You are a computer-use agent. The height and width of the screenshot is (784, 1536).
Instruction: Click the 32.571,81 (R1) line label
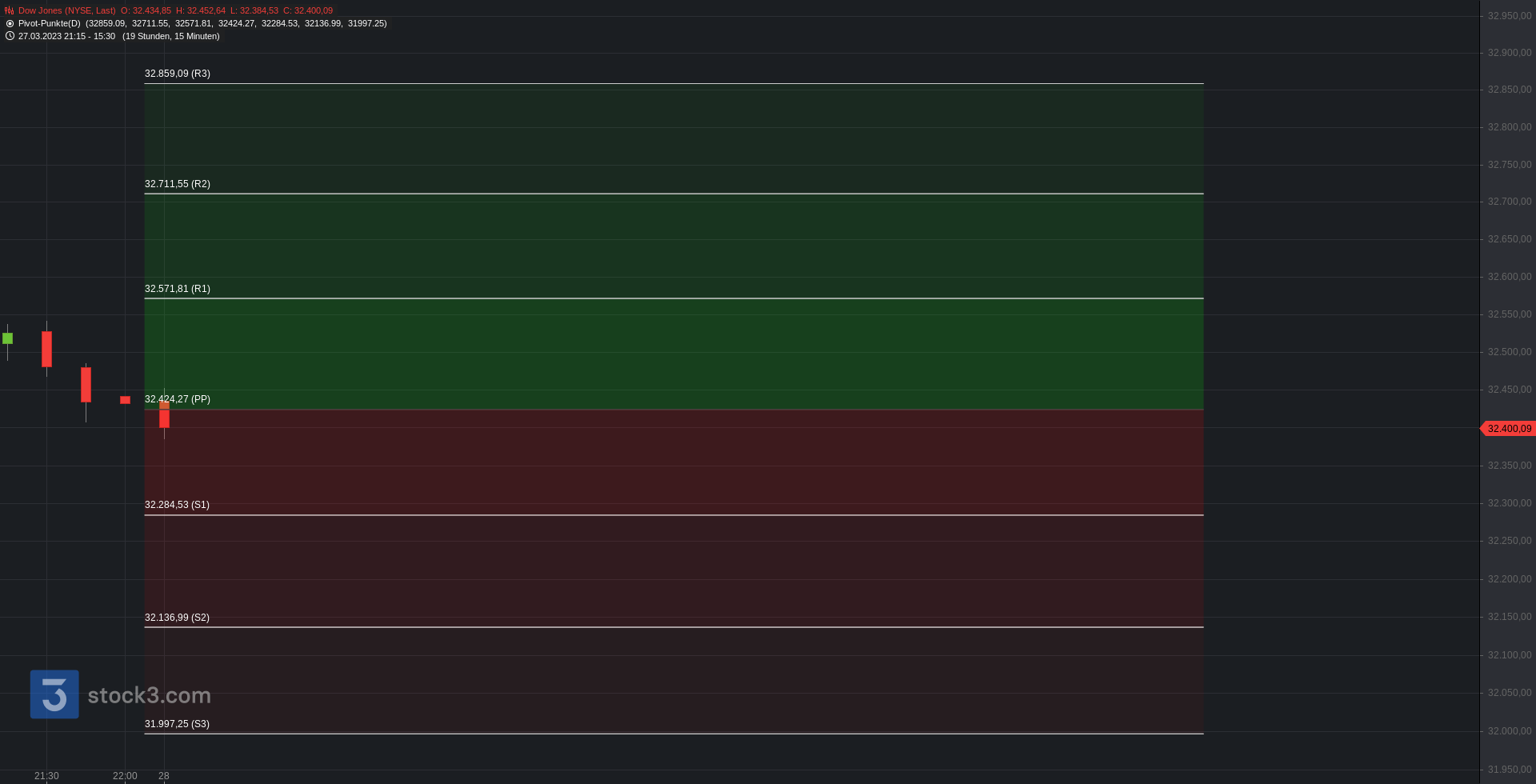pyautogui.click(x=178, y=289)
